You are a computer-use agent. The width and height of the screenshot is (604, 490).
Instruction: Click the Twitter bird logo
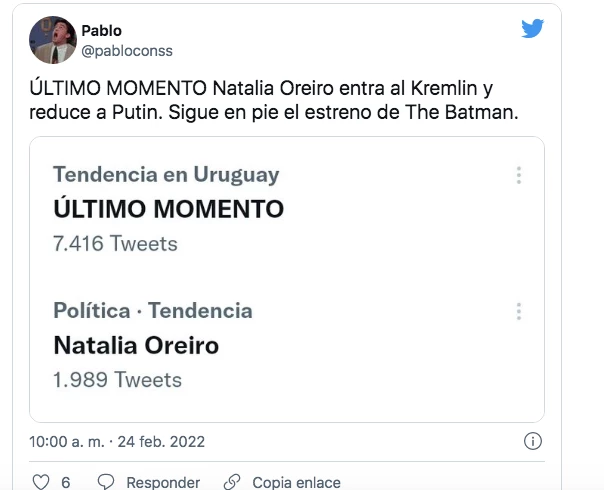pos(532,29)
